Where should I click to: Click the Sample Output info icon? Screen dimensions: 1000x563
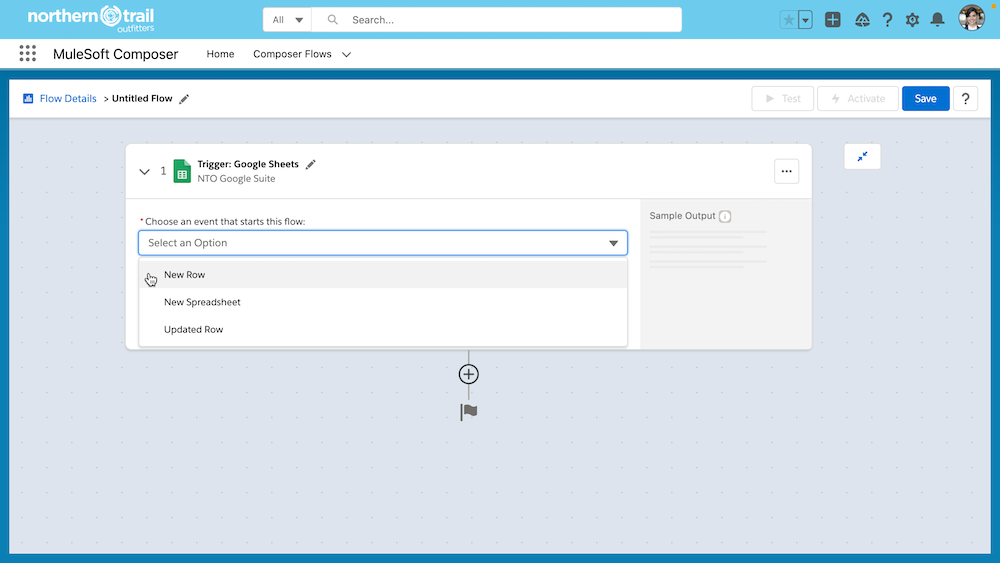point(725,216)
